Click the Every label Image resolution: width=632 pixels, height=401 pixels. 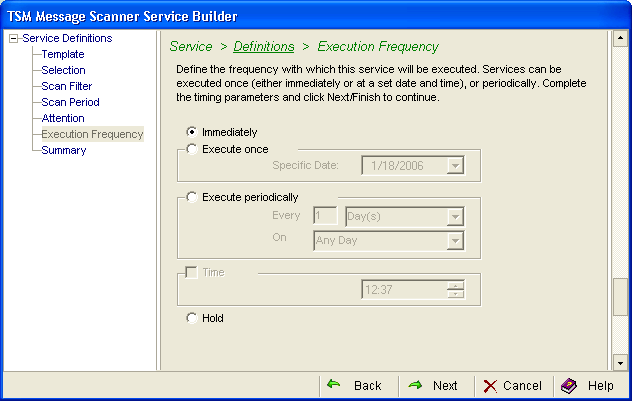[286, 215]
